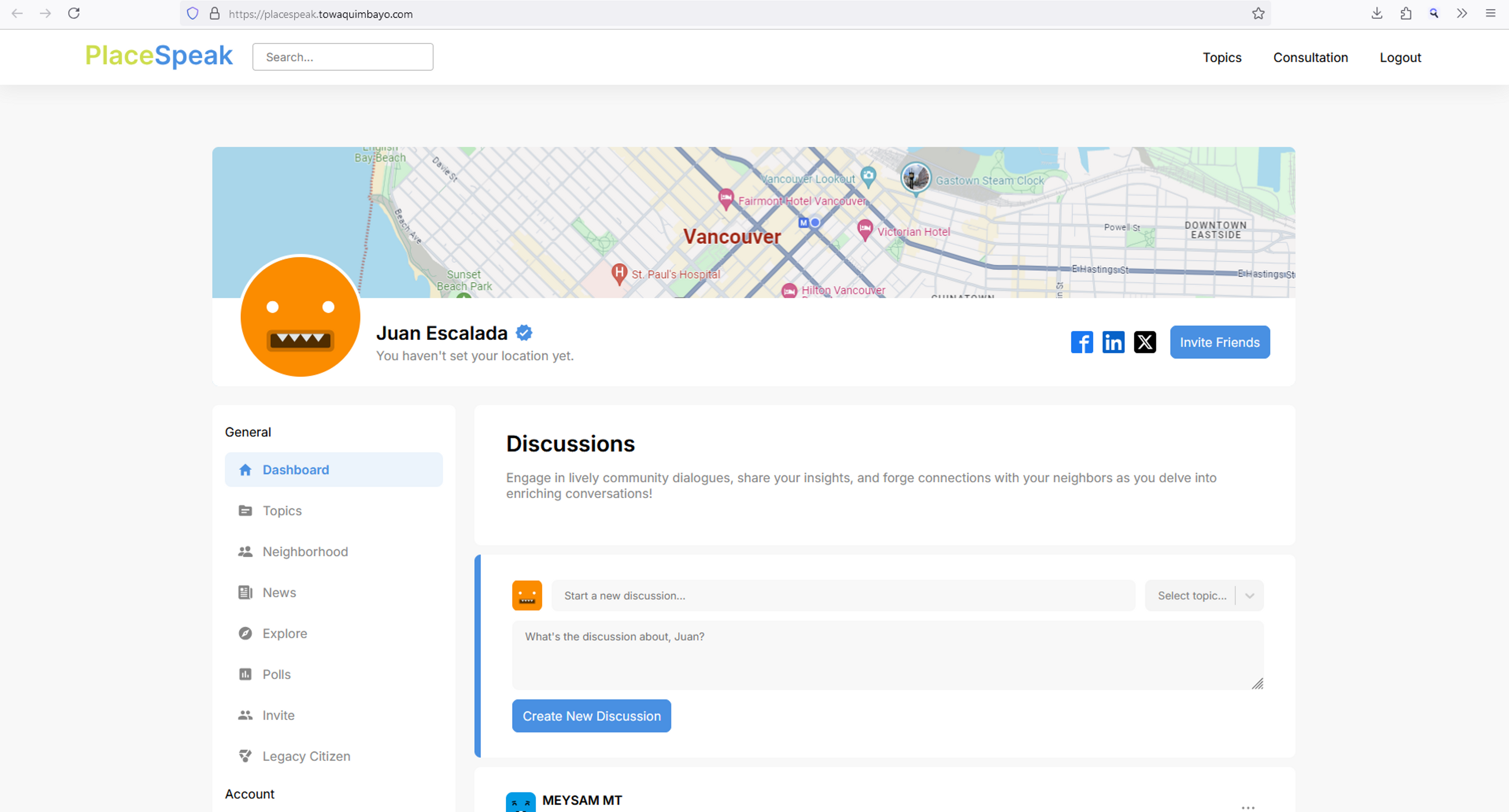The height and width of the screenshot is (812, 1509).
Task: Show more tools via the double chevron
Action: 1462,13
